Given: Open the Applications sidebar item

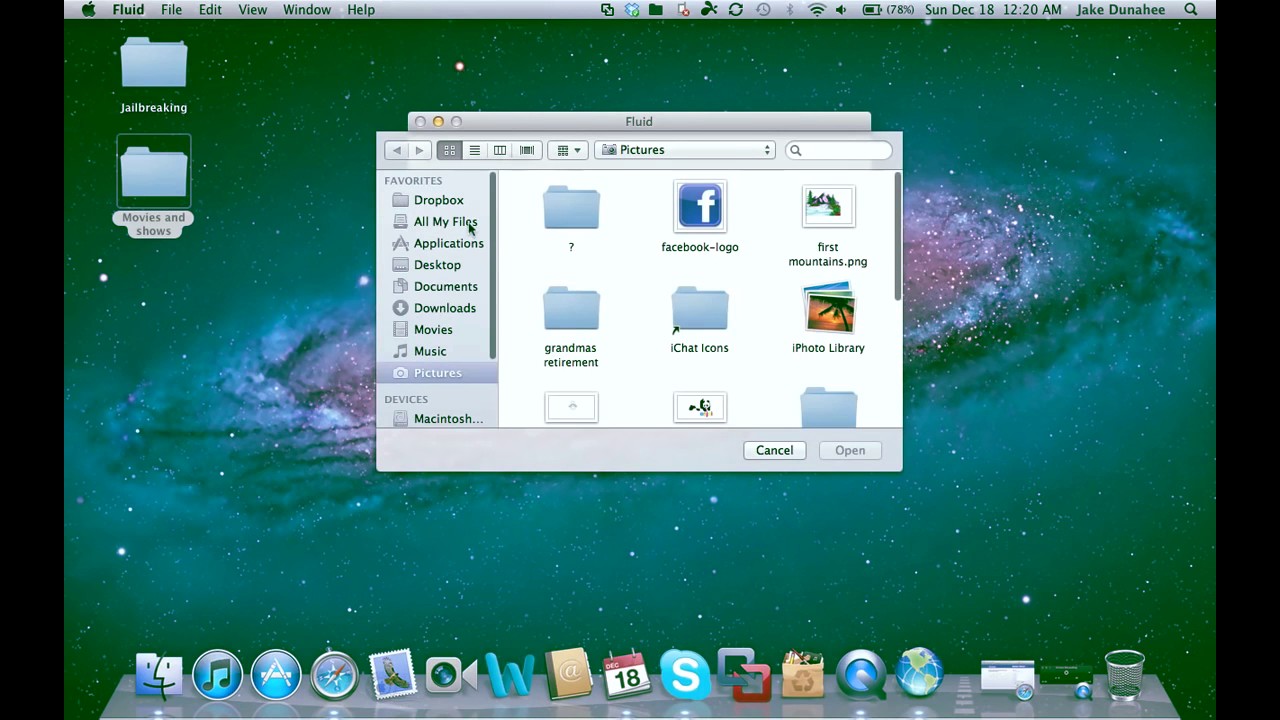Looking at the screenshot, I should click(448, 243).
